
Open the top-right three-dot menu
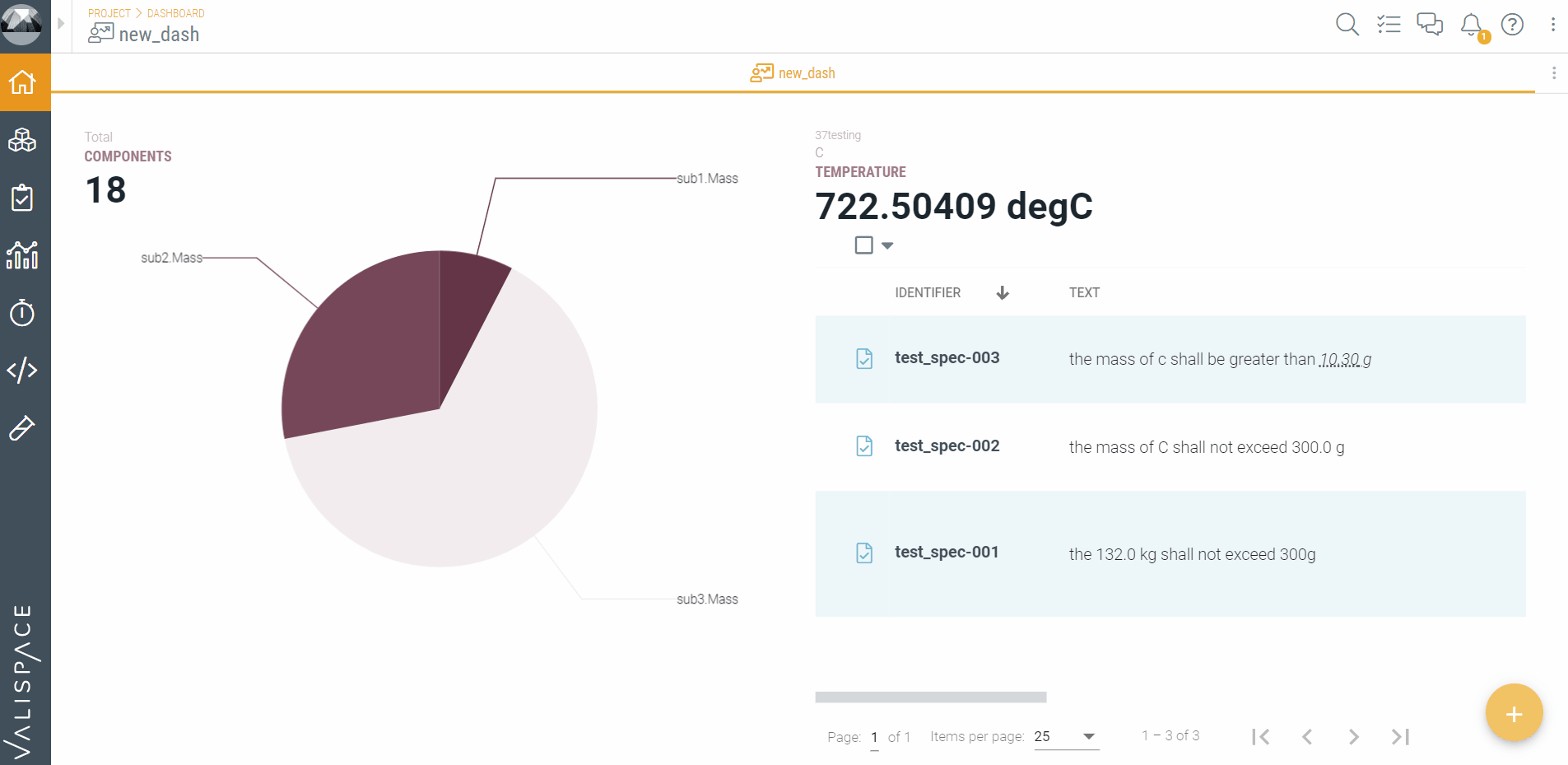(x=1552, y=25)
